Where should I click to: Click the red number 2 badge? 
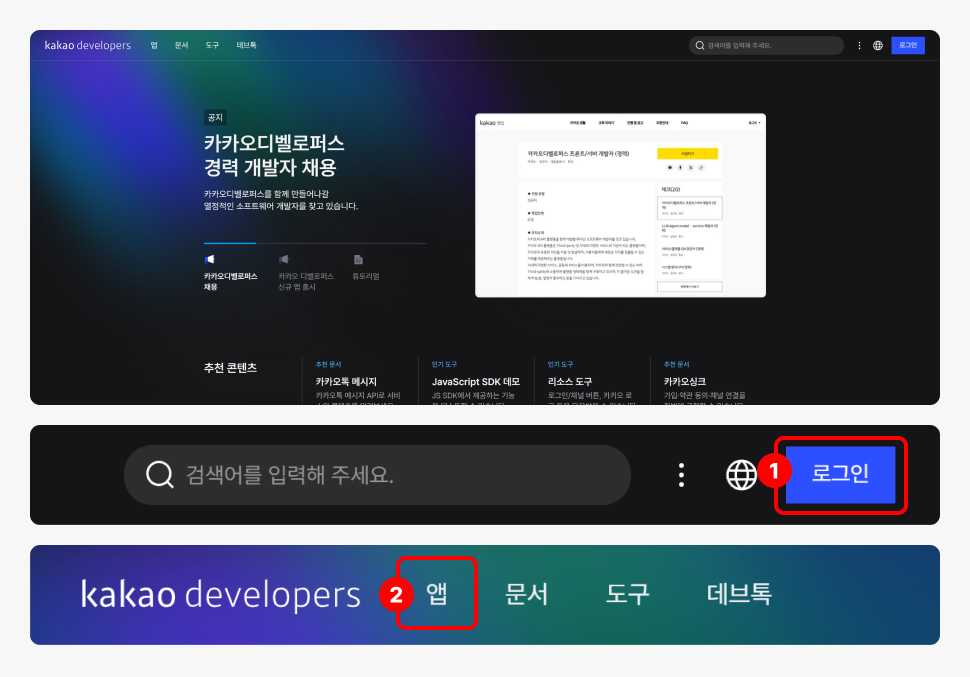point(396,595)
